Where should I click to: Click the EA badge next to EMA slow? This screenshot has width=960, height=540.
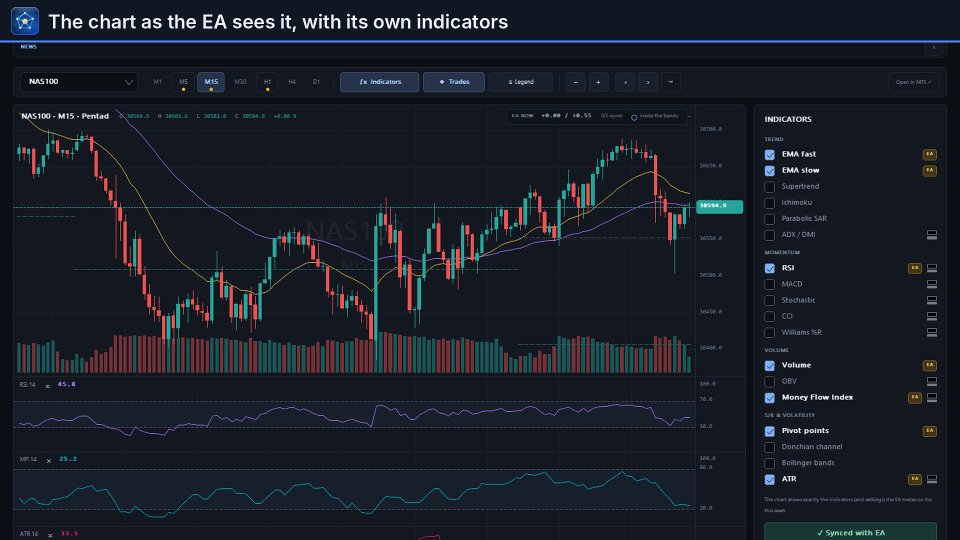pyautogui.click(x=929, y=170)
